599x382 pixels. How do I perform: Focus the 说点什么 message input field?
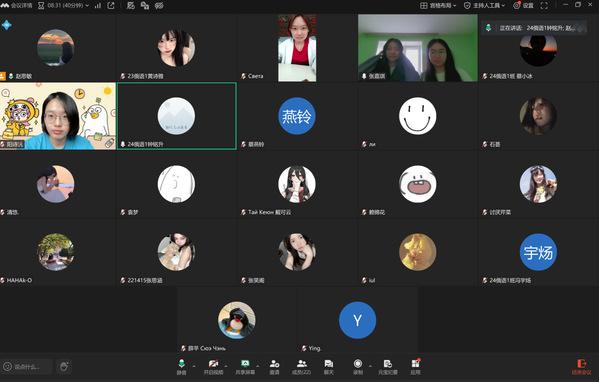[x=27, y=367]
